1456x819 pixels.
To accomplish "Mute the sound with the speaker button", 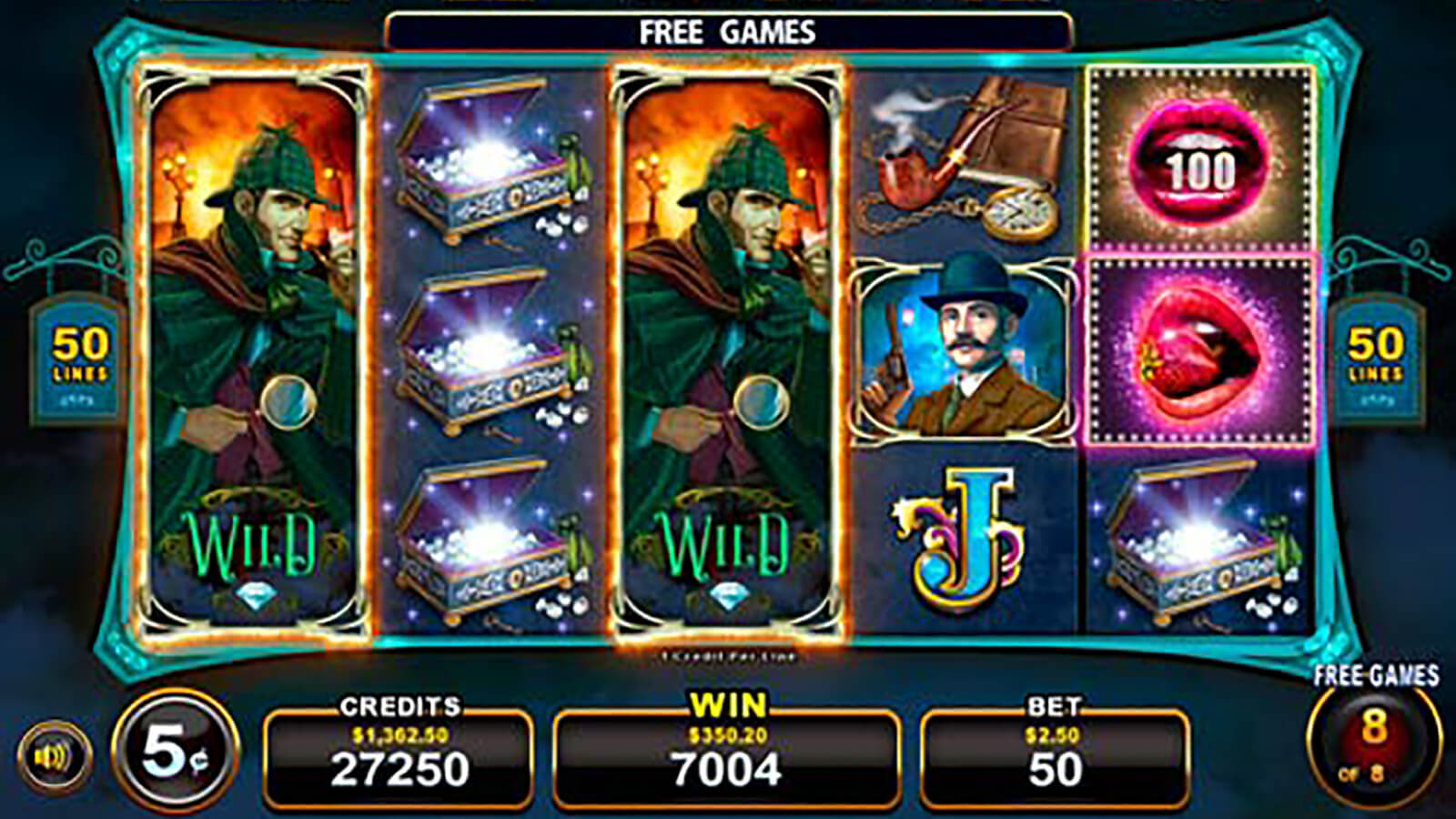I will (x=55, y=756).
